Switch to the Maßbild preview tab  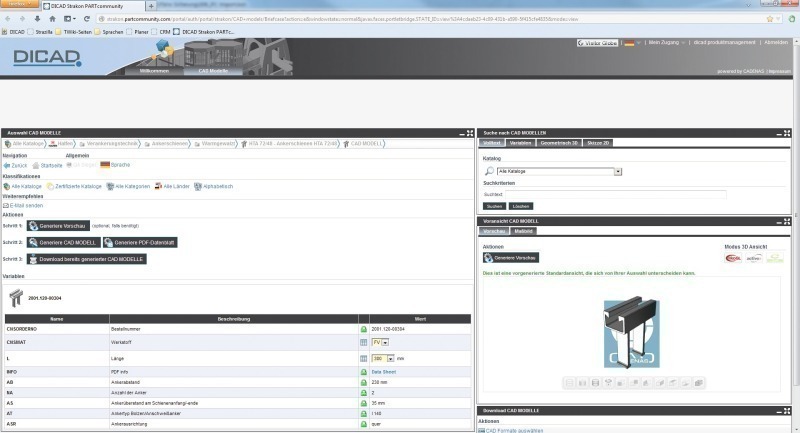click(523, 231)
